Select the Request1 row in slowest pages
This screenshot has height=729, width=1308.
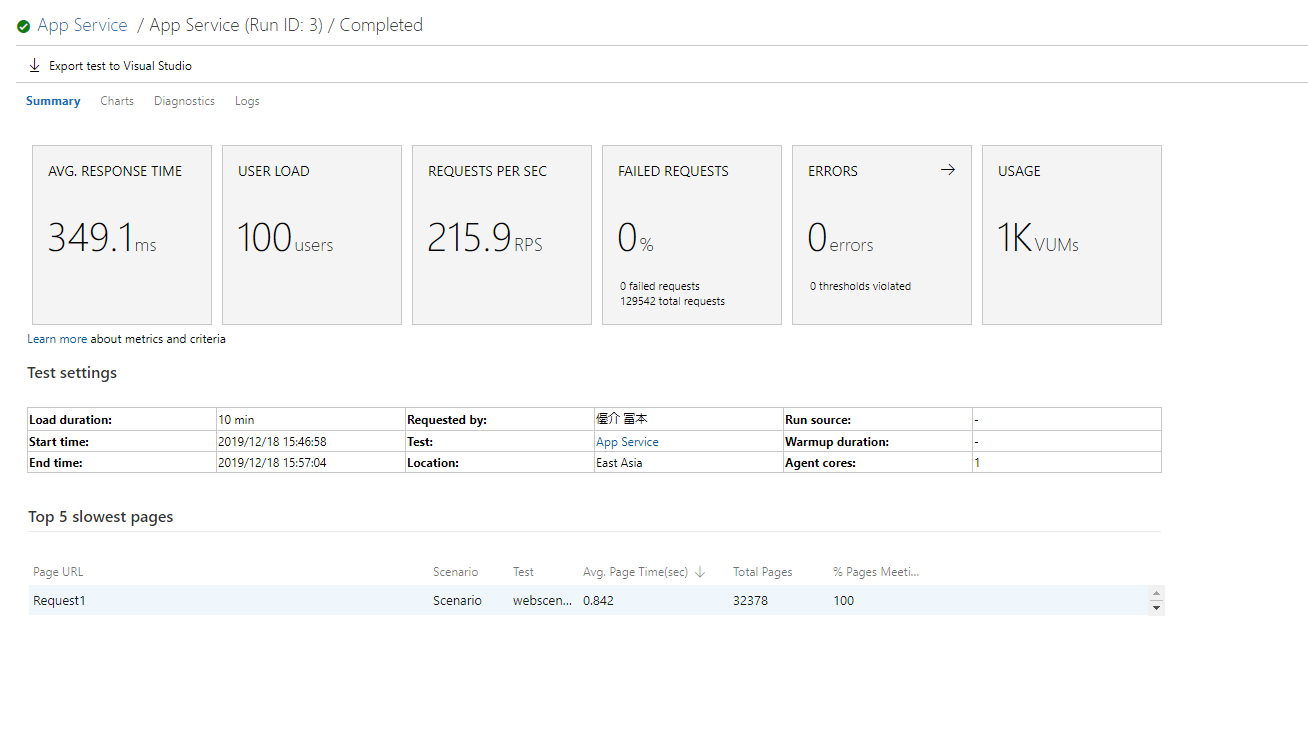(x=60, y=601)
